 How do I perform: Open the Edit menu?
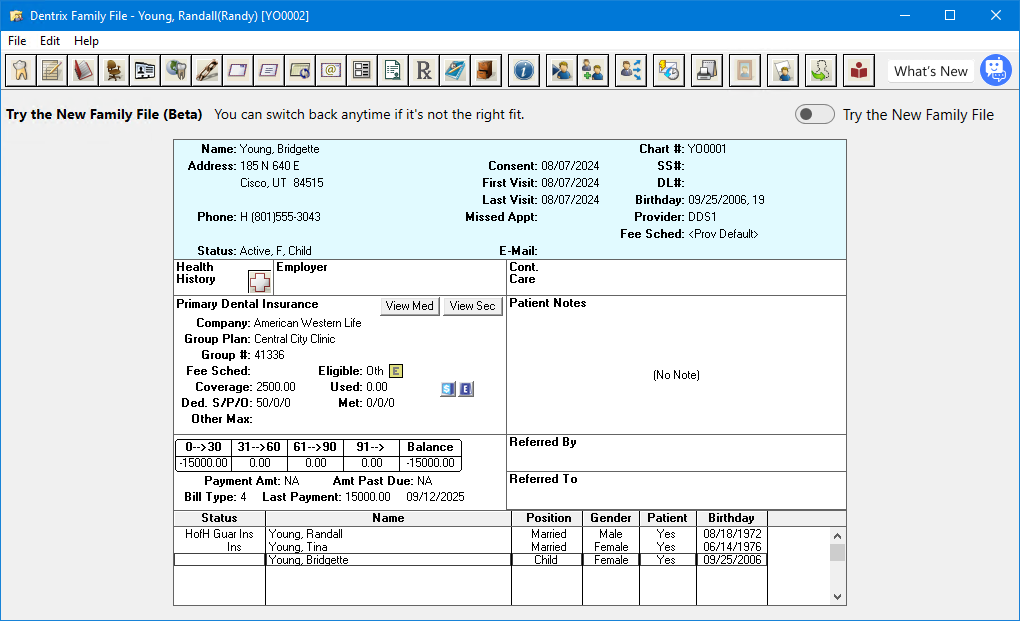click(x=49, y=41)
